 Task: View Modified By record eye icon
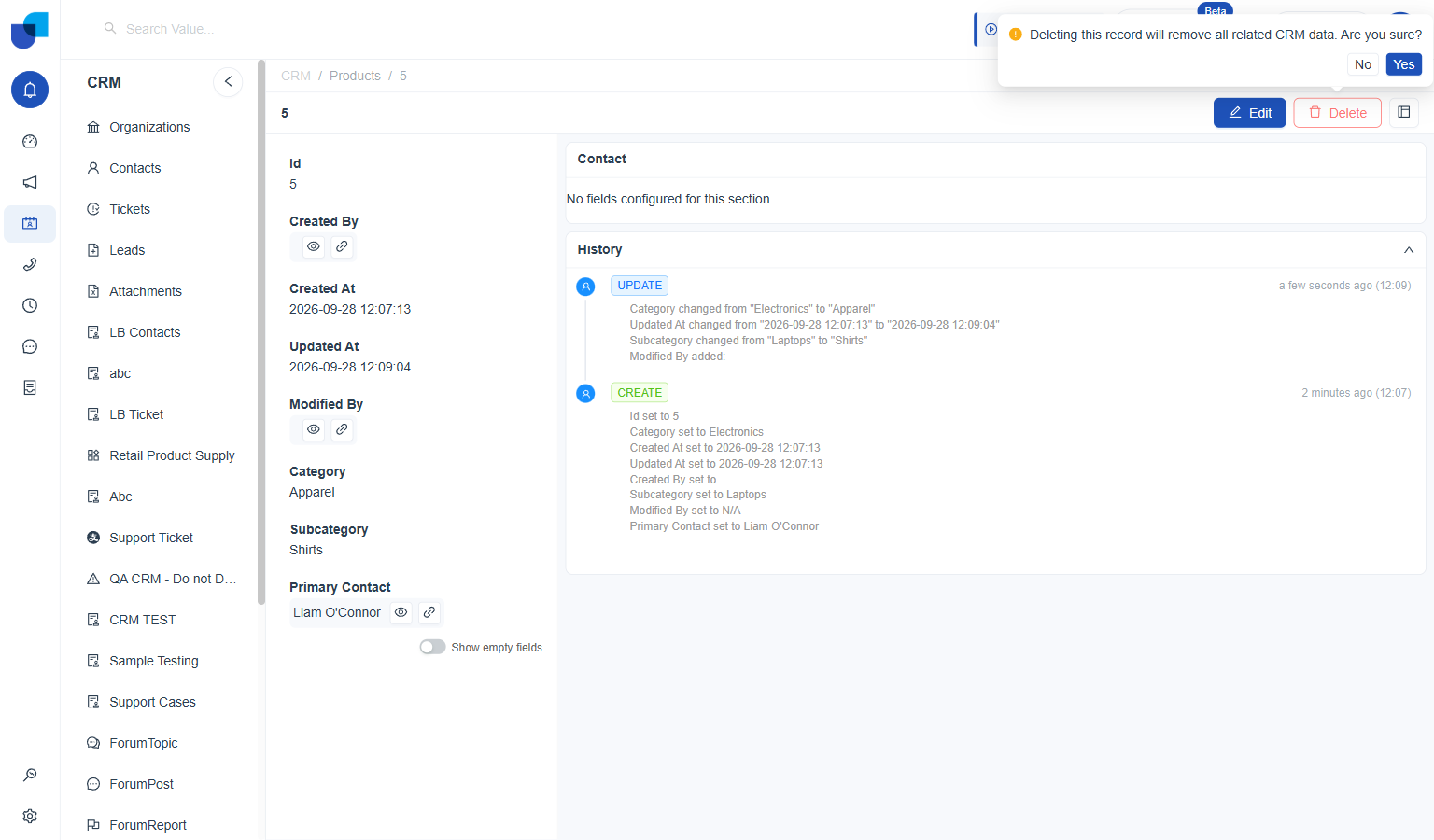tap(314, 429)
